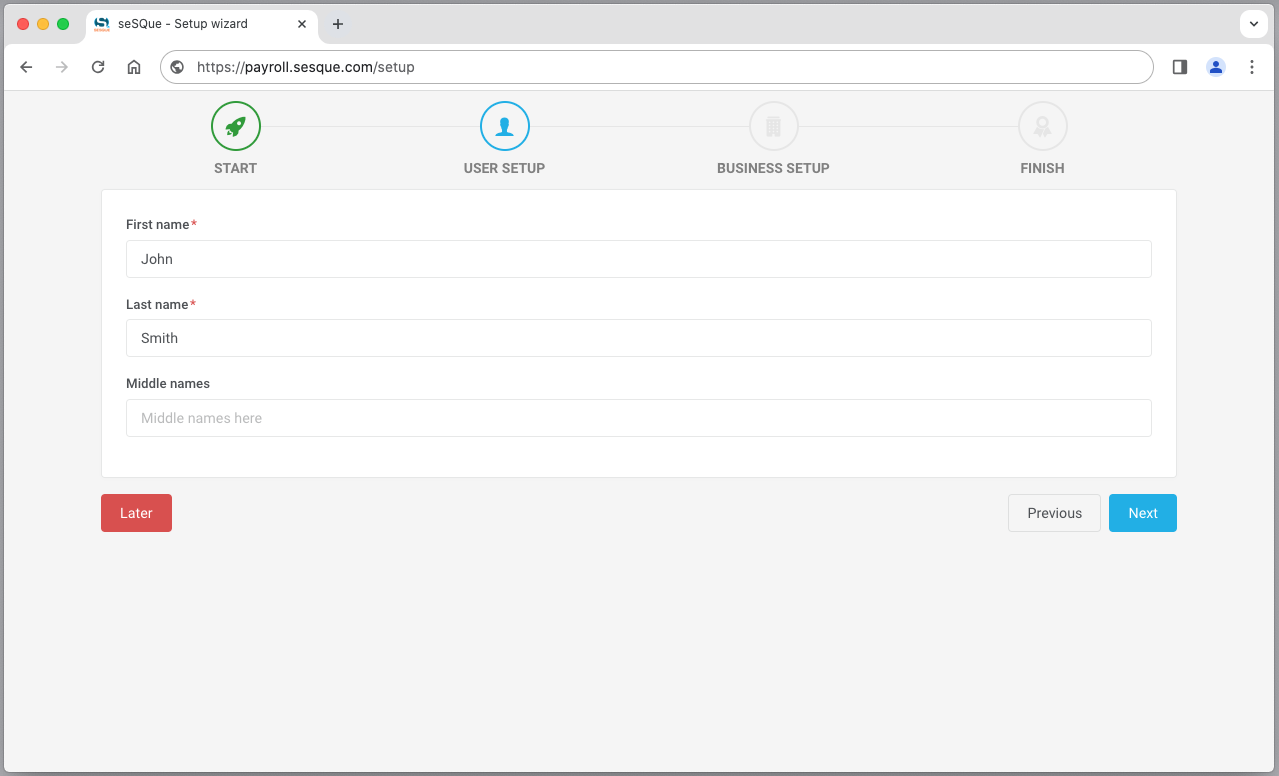Click the browser back arrow
The height and width of the screenshot is (776, 1279).
(x=27, y=67)
